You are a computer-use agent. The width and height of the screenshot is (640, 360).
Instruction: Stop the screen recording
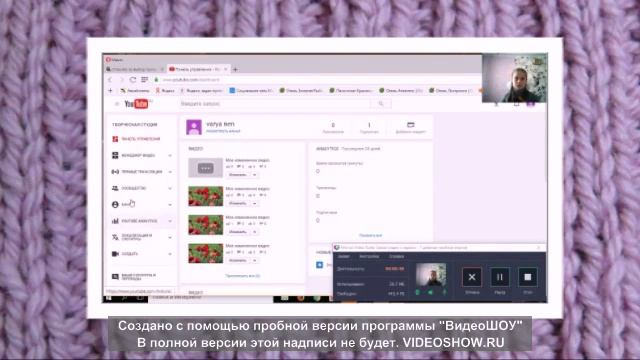pyautogui.click(x=527, y=277)
